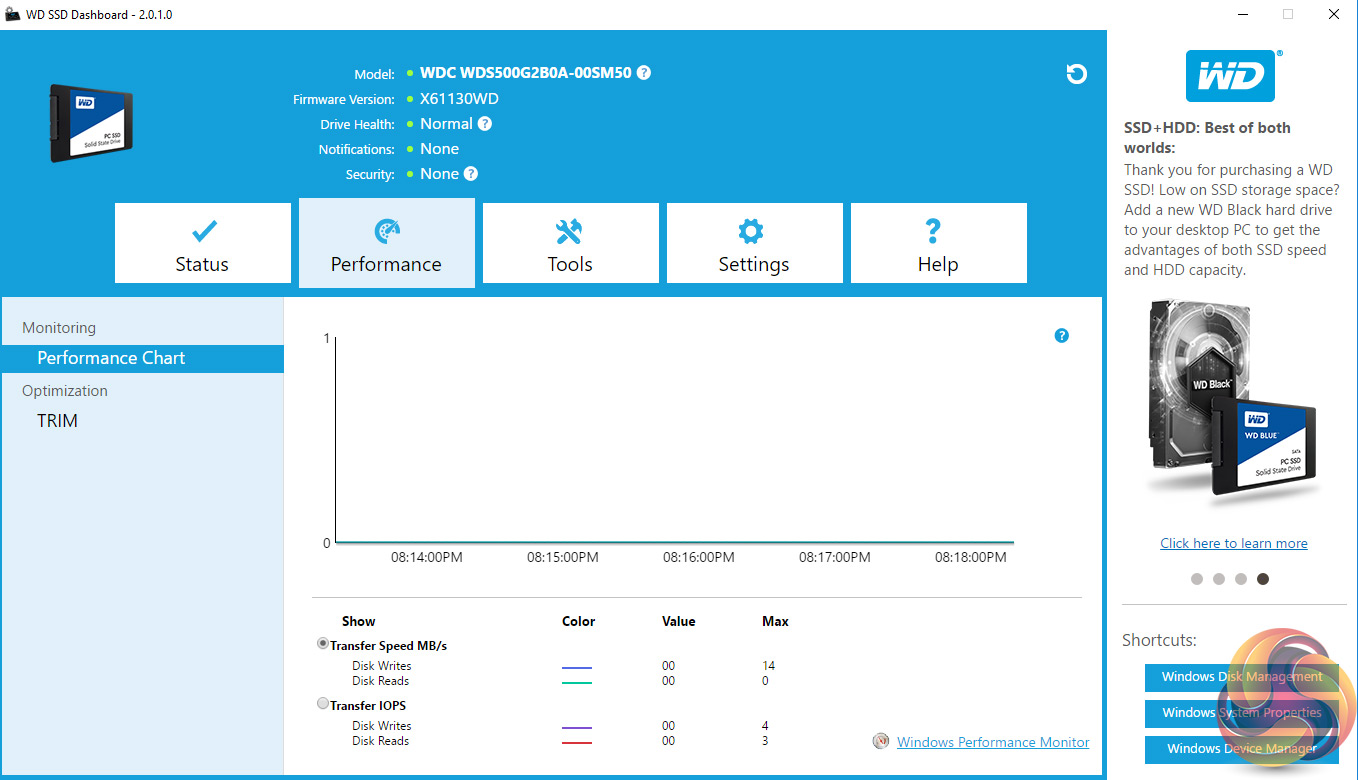Click the help icon next to Security
The width and height of the screenshot is (1358, 780).
tap(471, 174)
